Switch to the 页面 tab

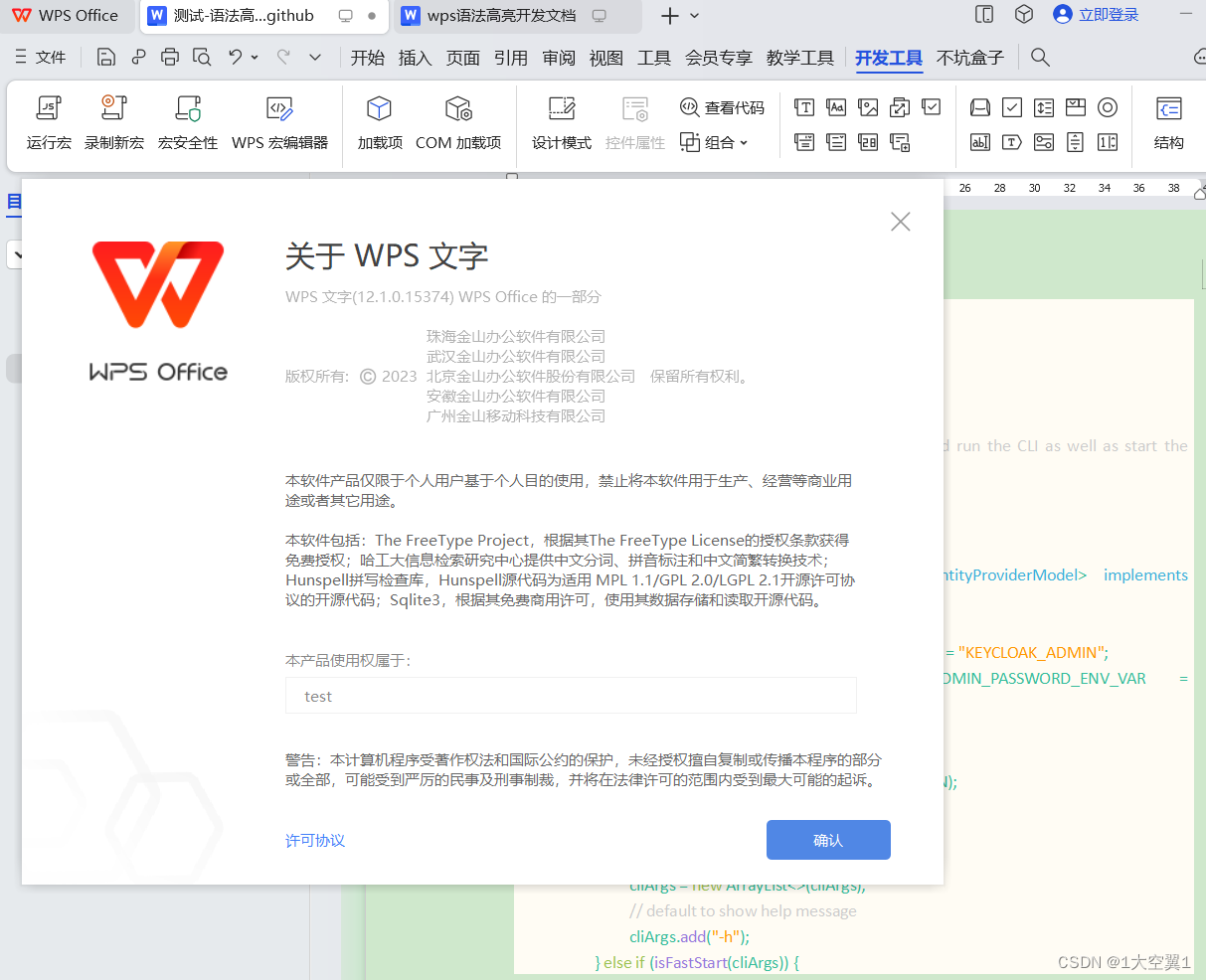pos(463,58)
